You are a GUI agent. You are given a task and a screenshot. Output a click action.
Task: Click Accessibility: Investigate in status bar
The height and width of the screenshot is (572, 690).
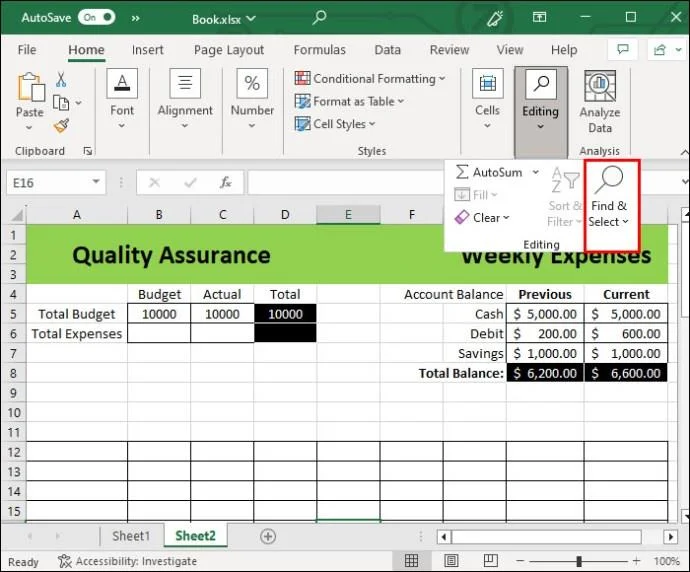tap(127, 562)
